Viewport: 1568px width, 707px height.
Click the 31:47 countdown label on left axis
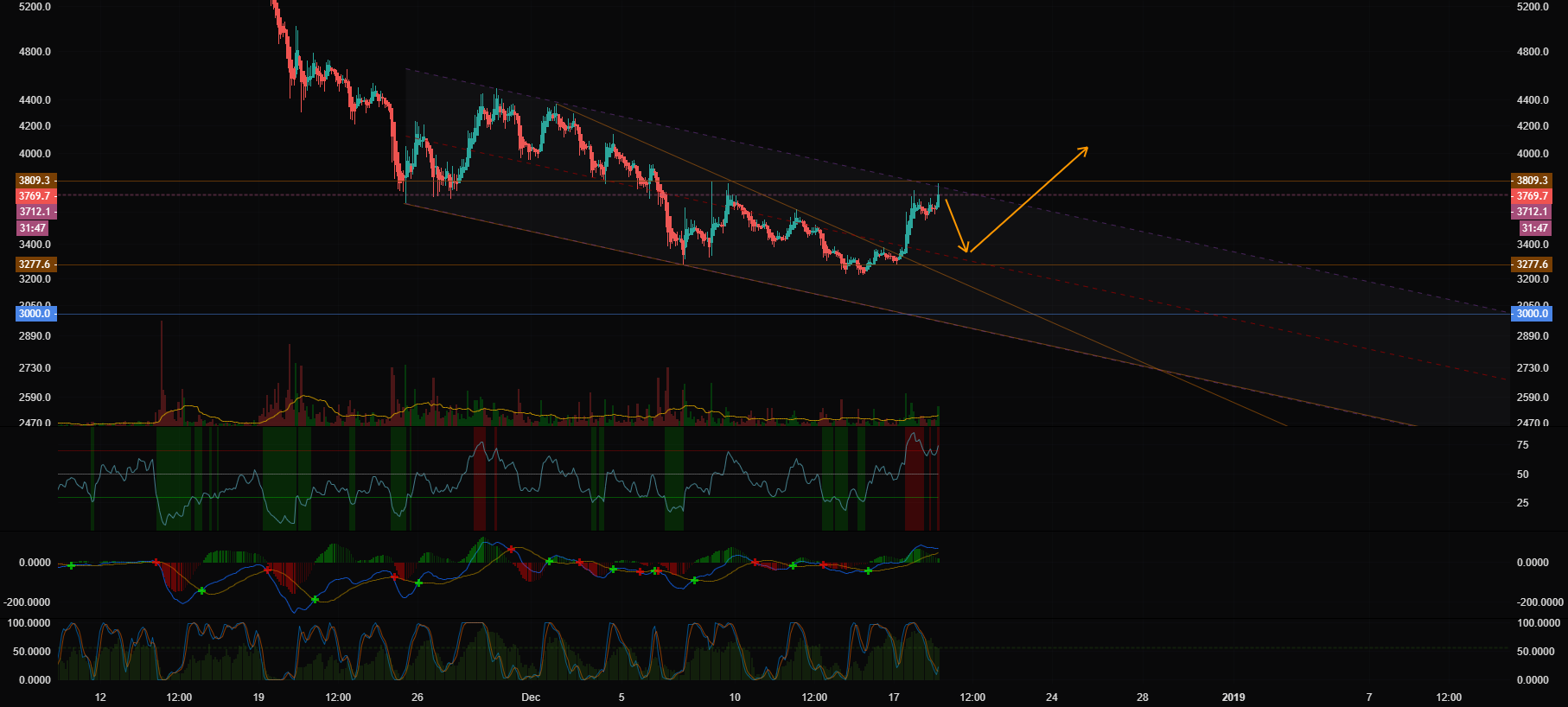pos(33,228)
